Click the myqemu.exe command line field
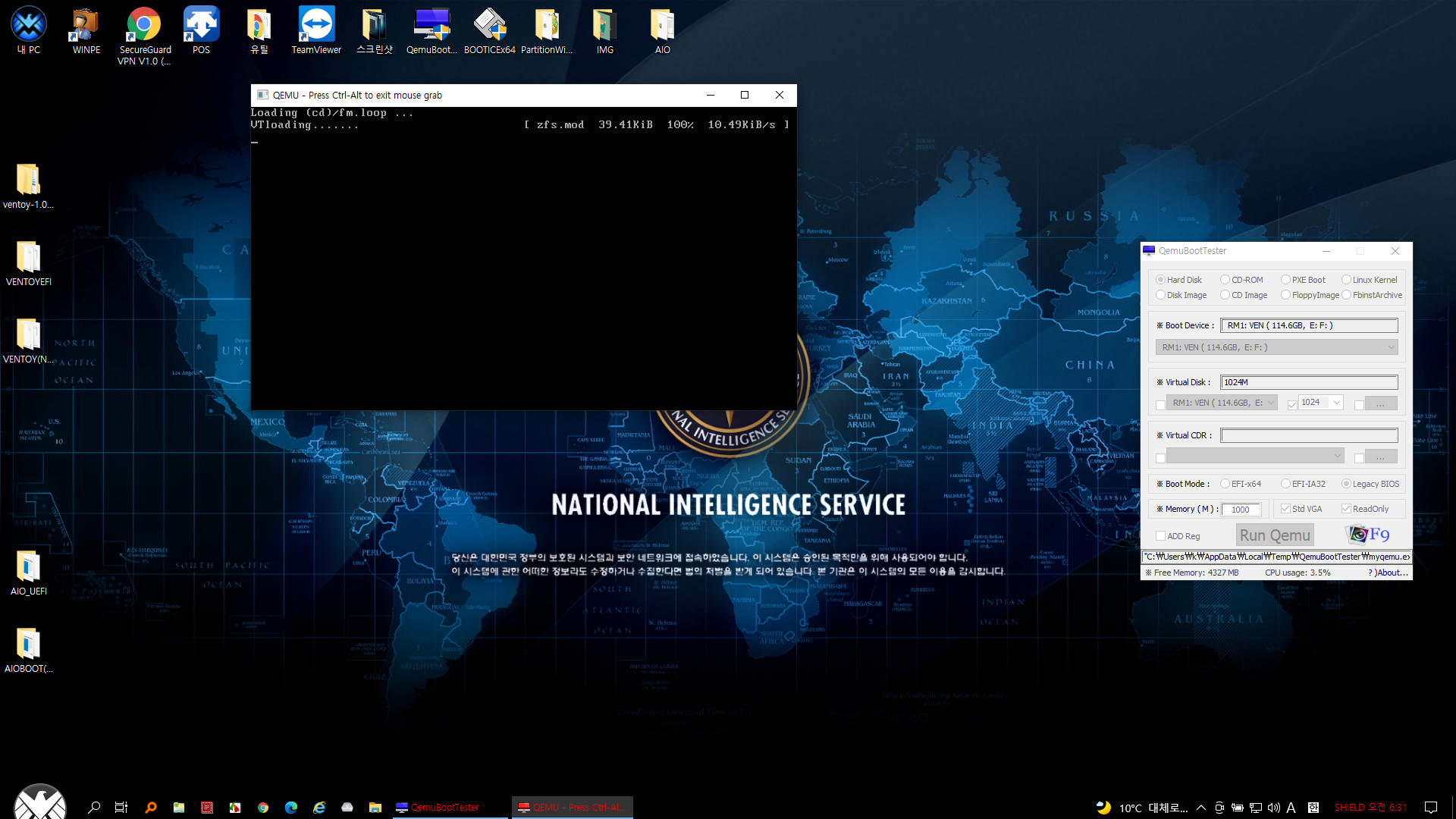Viewport: 1456px width, 819px height. (x=1276, y=557)
